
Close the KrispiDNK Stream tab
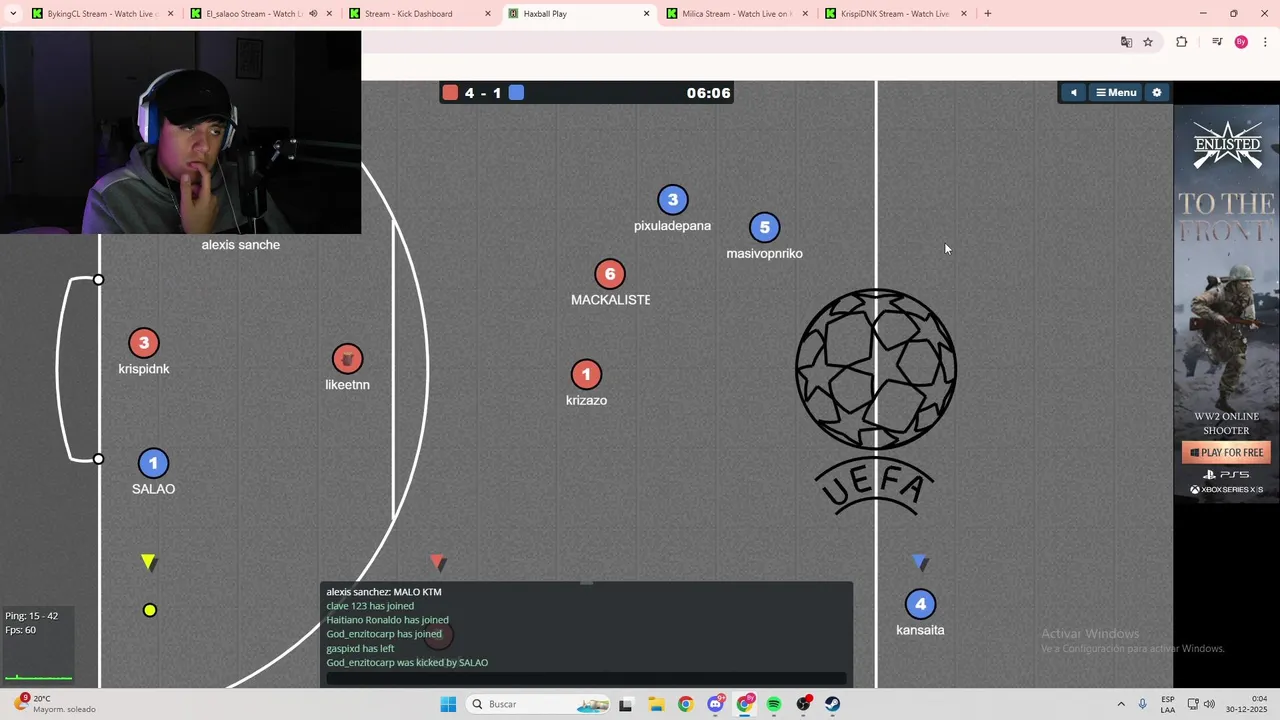(x=964, y=14)
